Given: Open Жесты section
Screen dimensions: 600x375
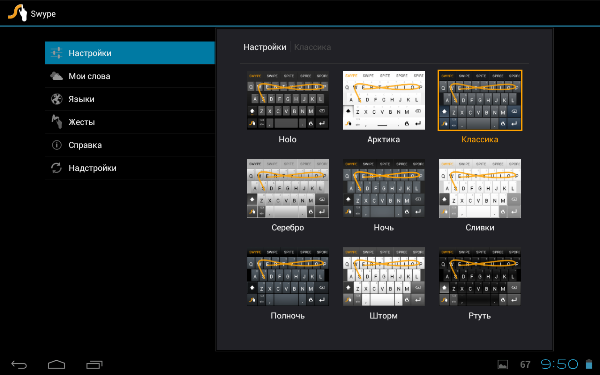Looking at the screenshot, I should pos(130,122).
